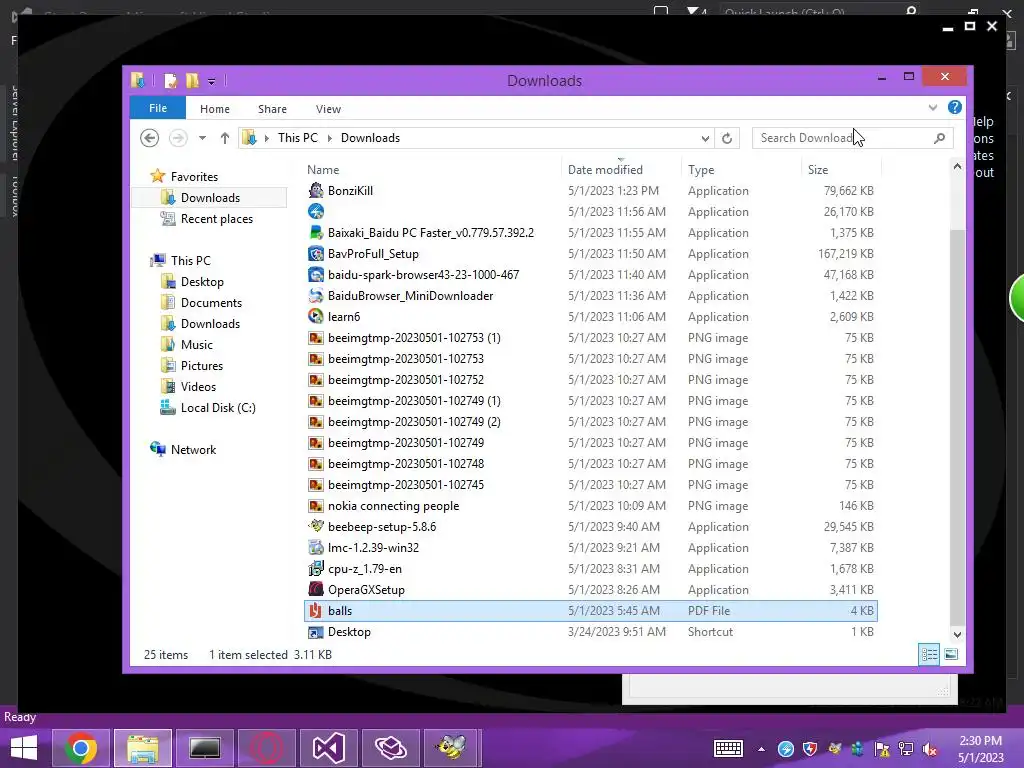
Task: Select the learn6 application icon
Action: pyautogui.click(x=316, y=317)
